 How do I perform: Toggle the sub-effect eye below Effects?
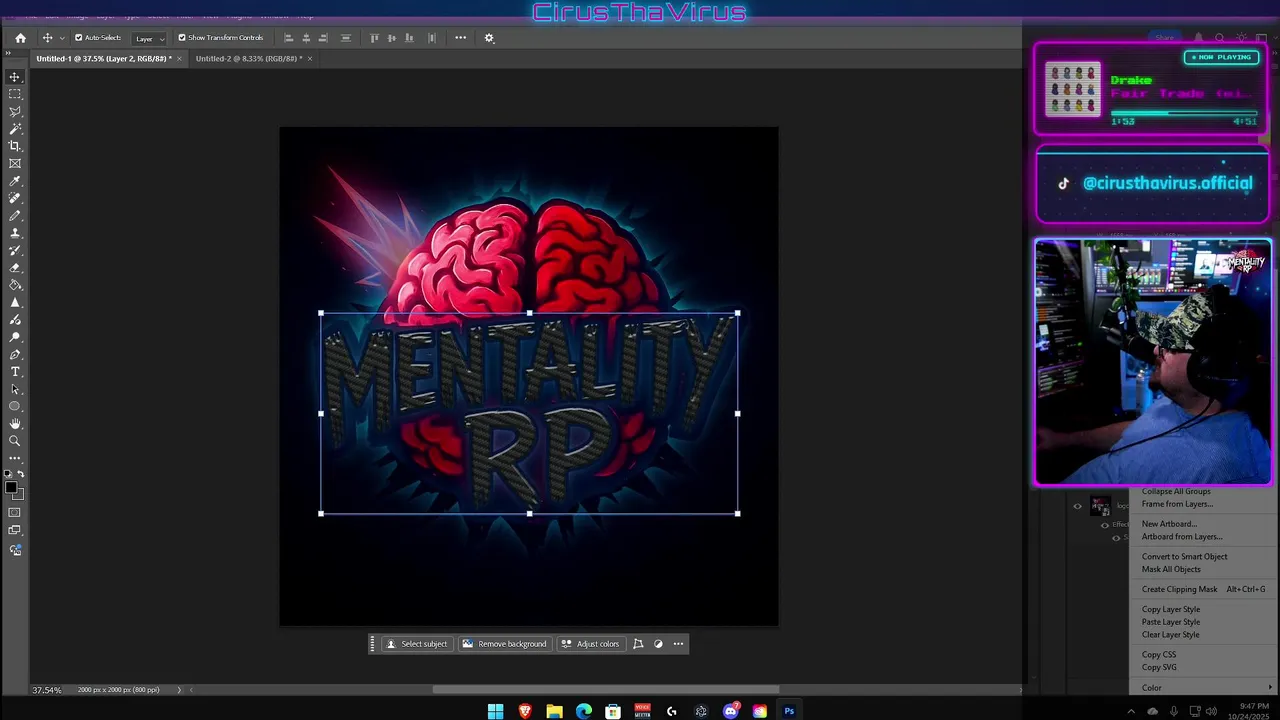(1116, 538)
